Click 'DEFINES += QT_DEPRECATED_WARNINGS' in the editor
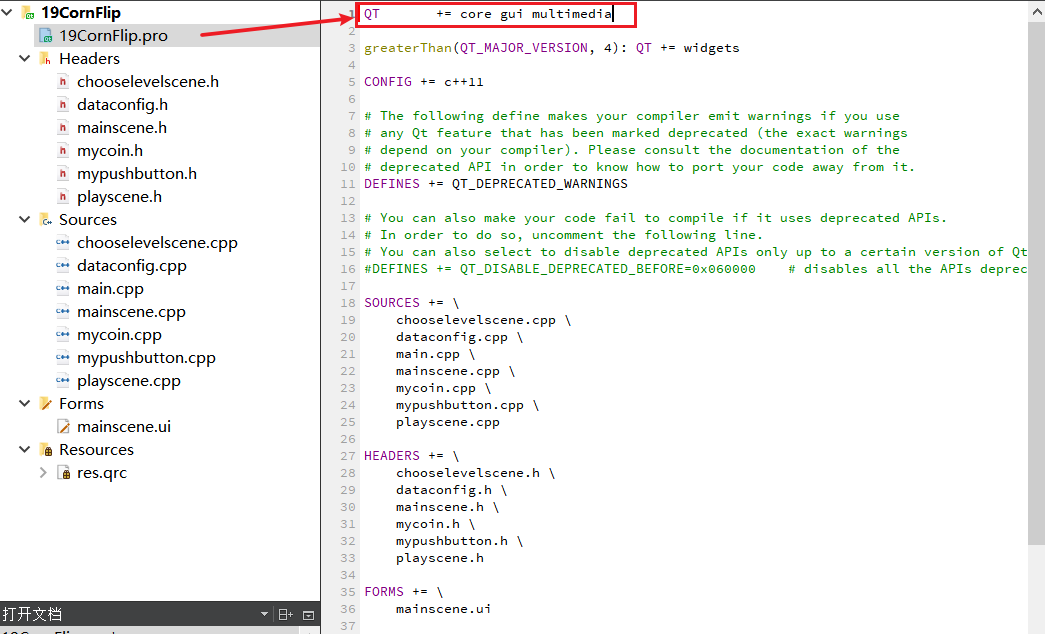1045x634 pixels. tap(496, 183)
